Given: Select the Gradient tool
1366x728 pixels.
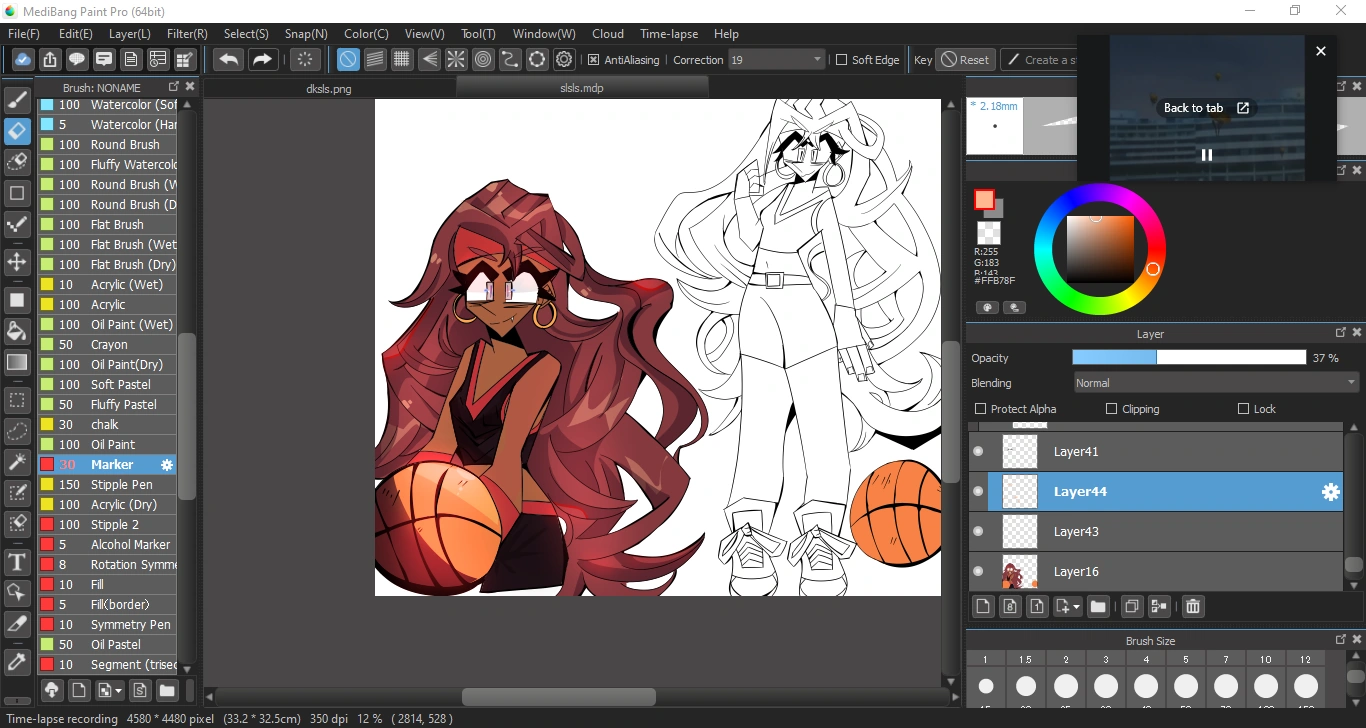Looking at the screenshot, I should tap(16, 362).
